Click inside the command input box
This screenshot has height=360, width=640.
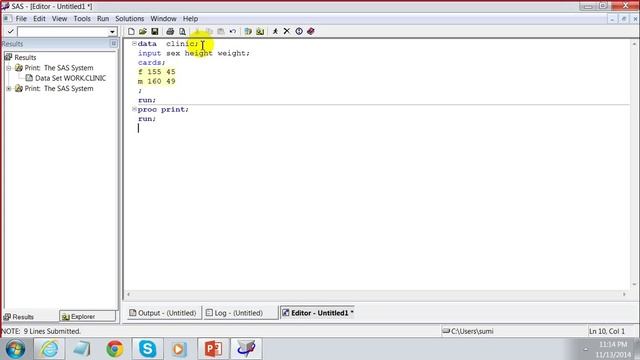tap(63, 32)
